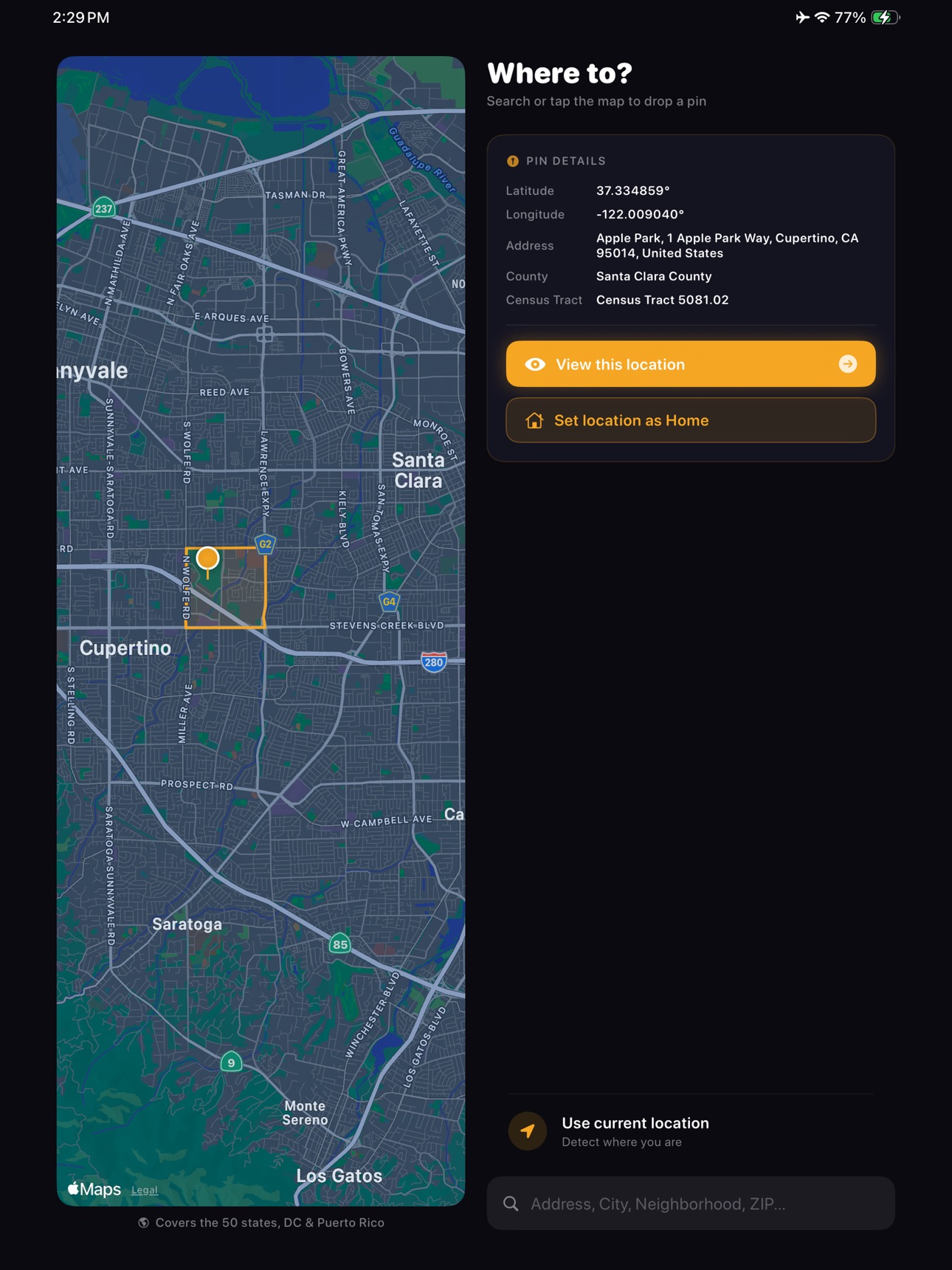The width and height of the screenshot is (952, 1270).
Task: Tap Set location as Home button
Action: [691, 420]
